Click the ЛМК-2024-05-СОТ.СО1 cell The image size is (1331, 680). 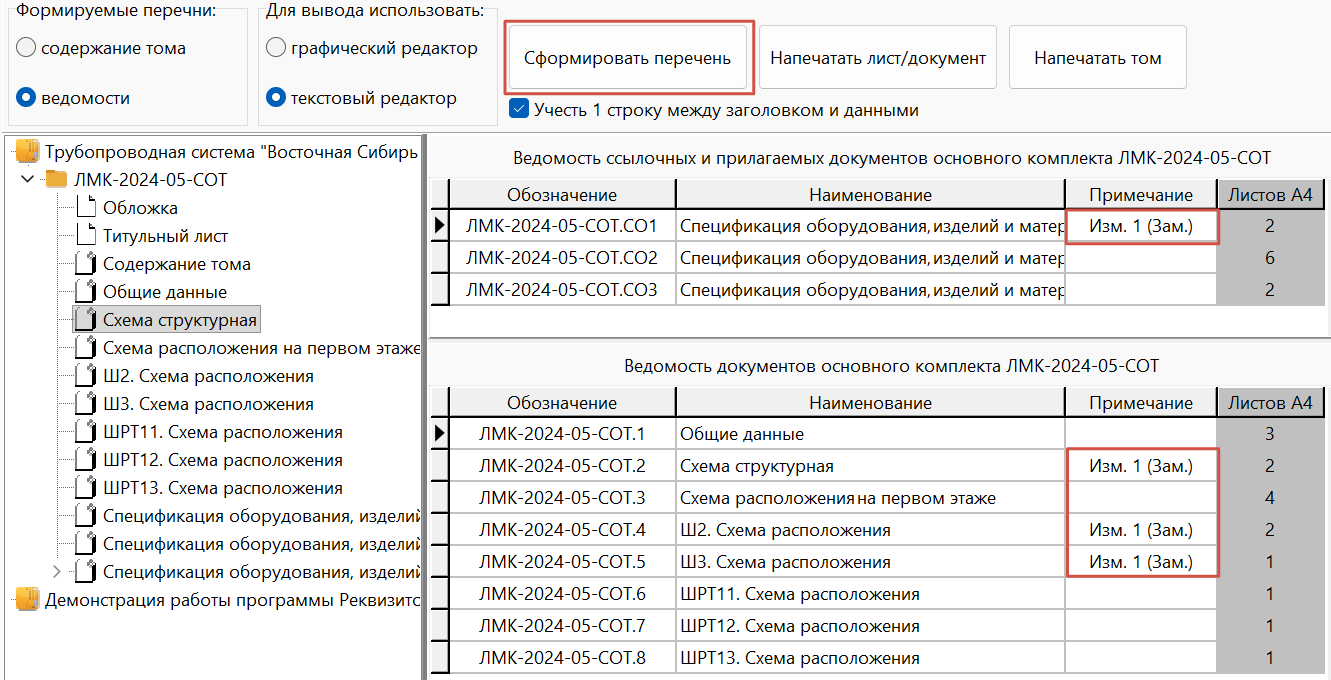[x=562, y=226]
